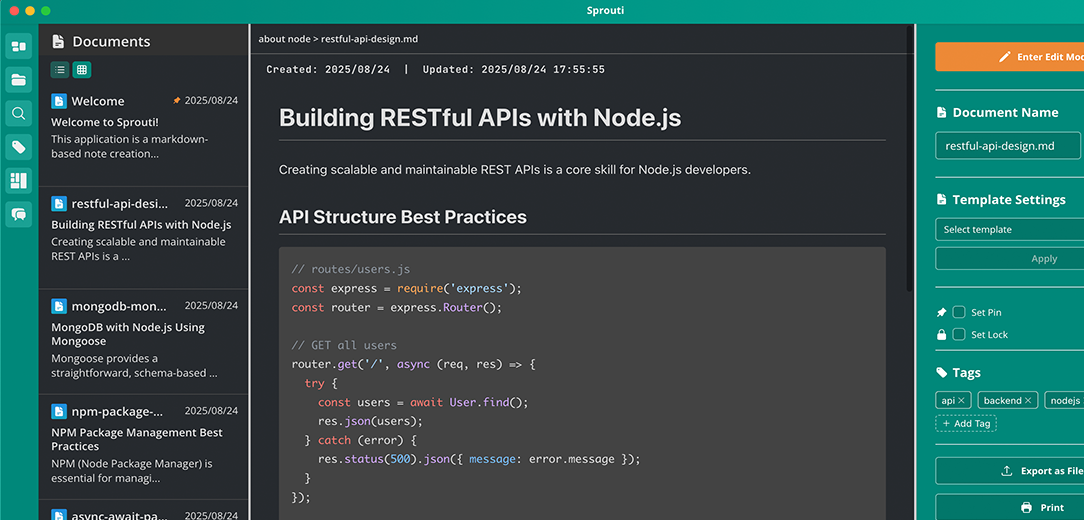Remove the api tag

click(x=962, y=401)
